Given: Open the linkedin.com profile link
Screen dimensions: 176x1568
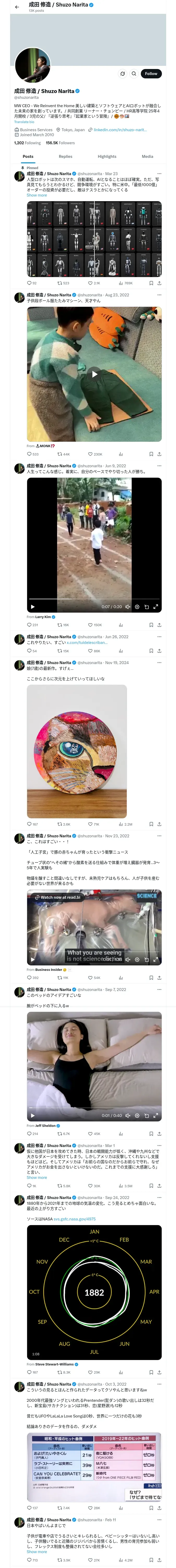Looking at the screenshot, I should pos(120,130).
